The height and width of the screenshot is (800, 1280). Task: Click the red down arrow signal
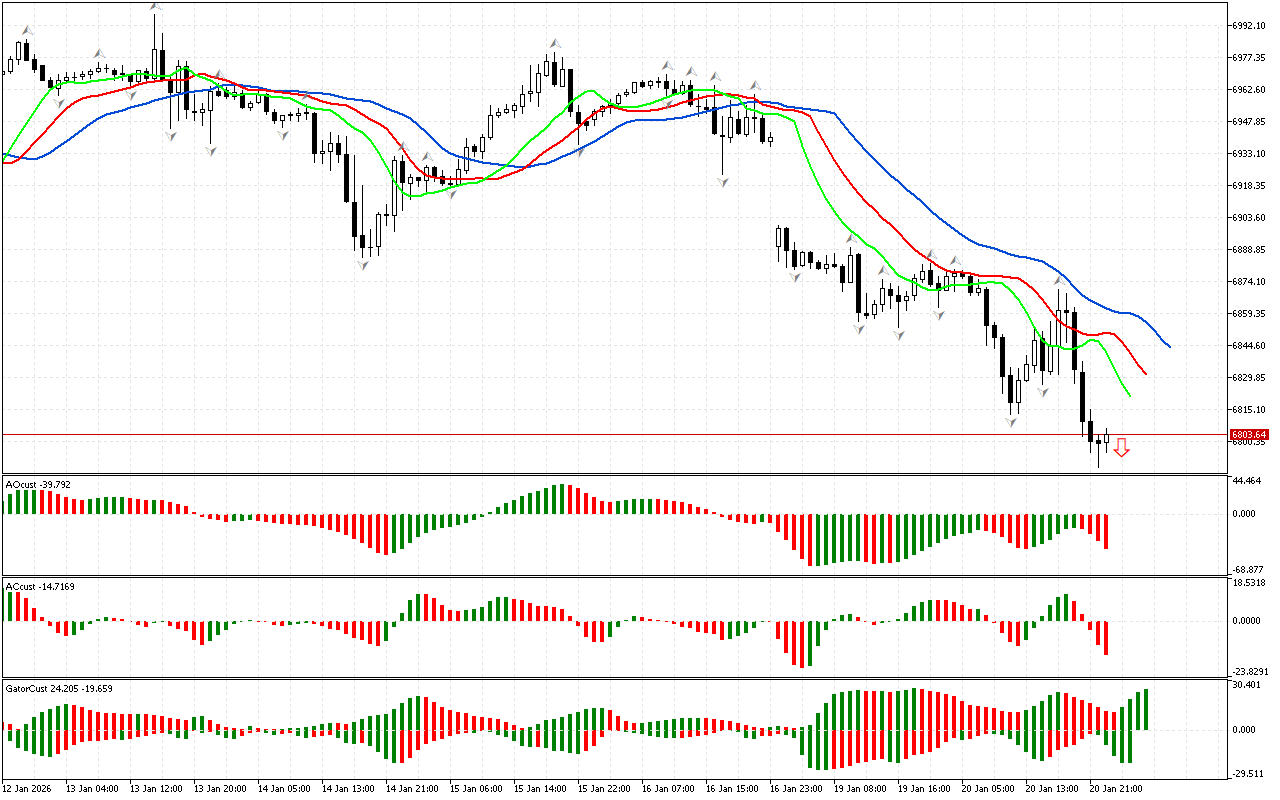coord(1121,447)
